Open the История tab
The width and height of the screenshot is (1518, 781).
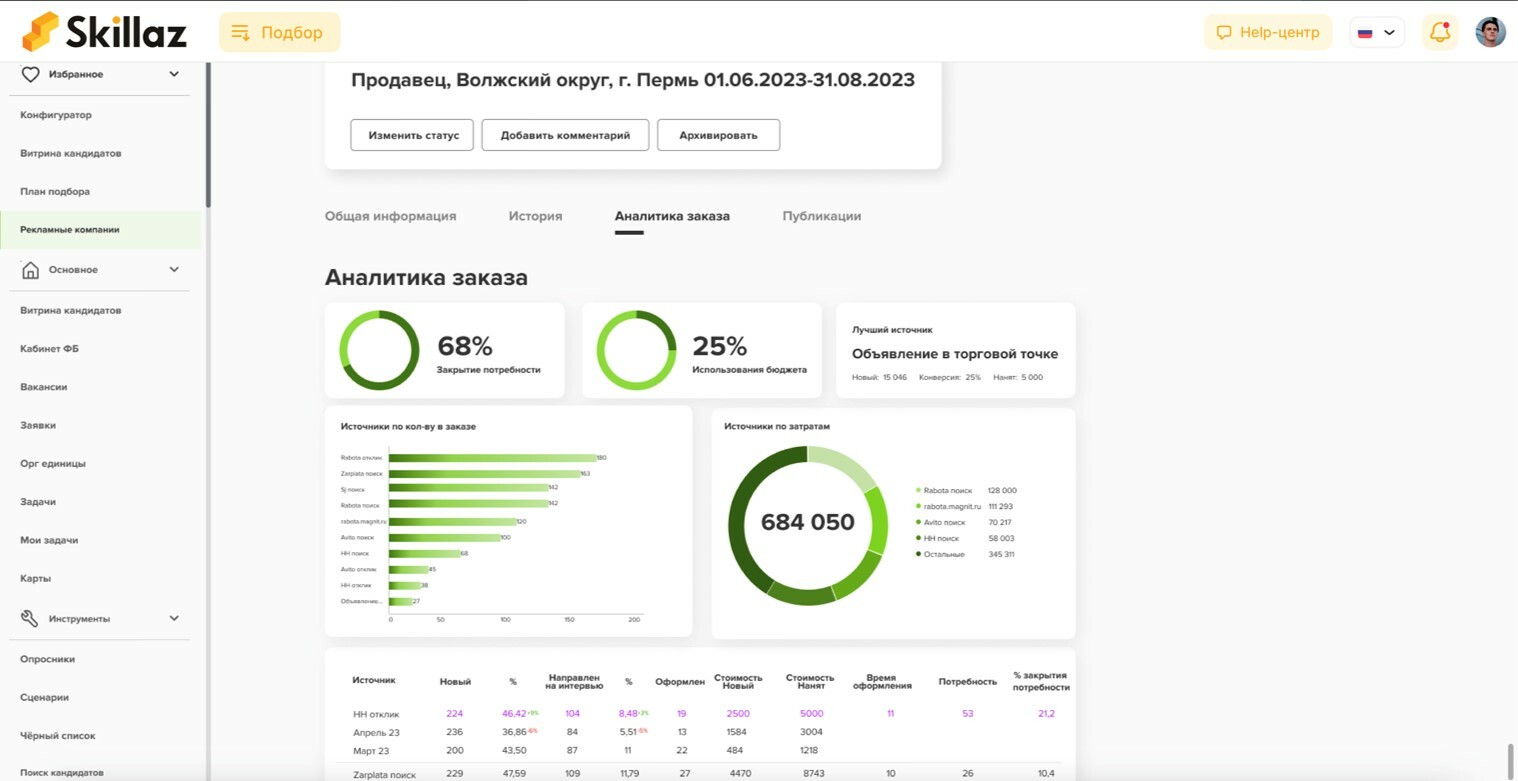coord(535,215)
